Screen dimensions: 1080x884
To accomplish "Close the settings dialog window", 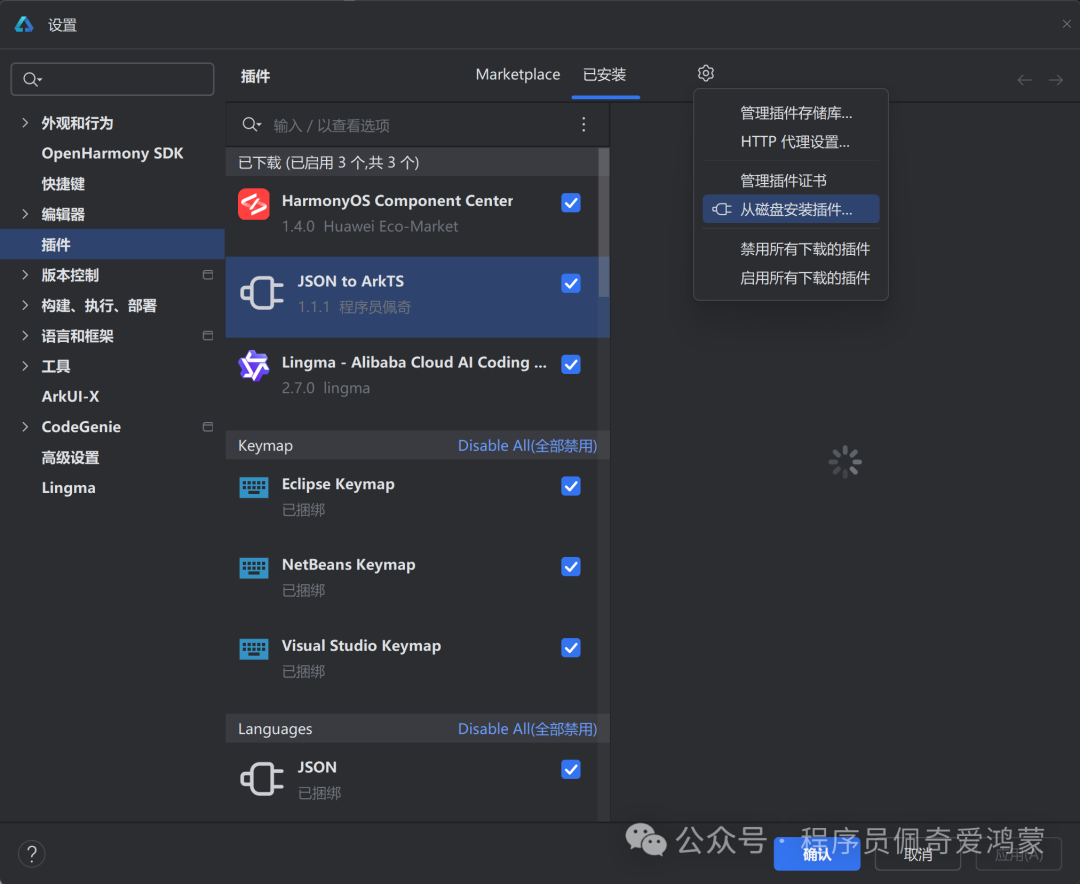I will pos(1066,24).
